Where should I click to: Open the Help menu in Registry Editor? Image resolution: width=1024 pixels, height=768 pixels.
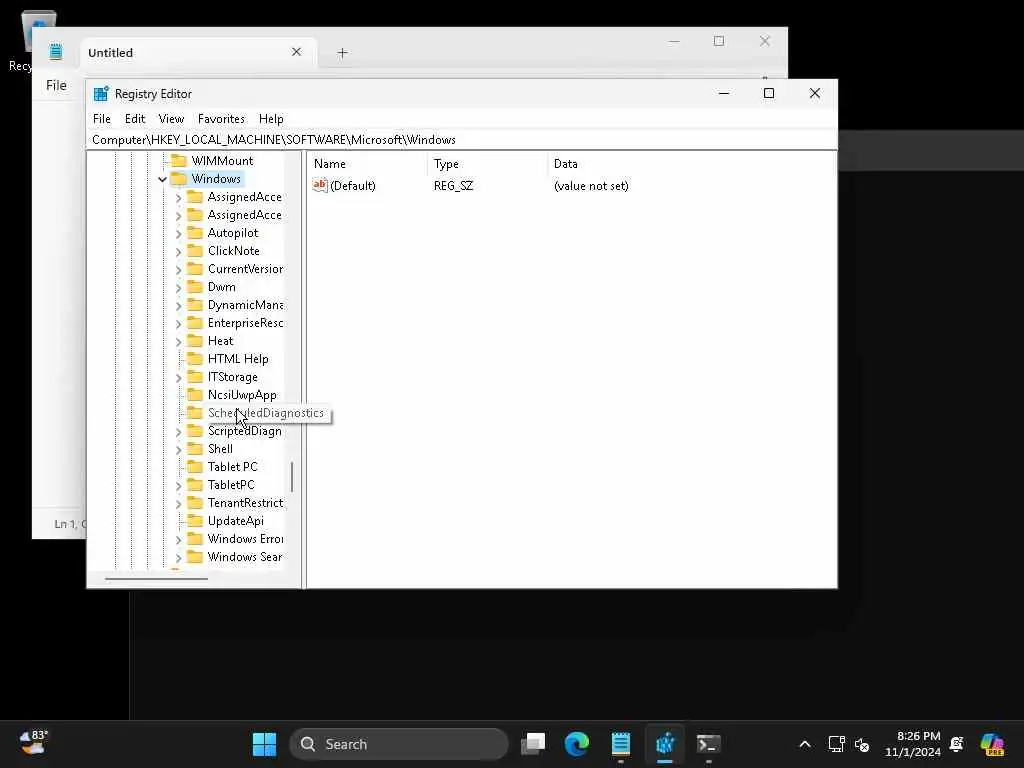pyautogui.click(x=271, y=119)
